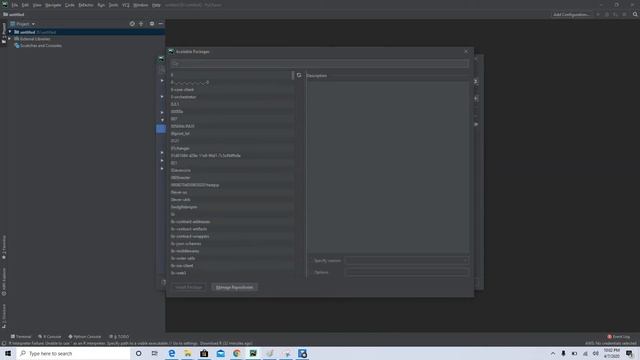Open Windows Start menu
The height and width of the screenshot is (360, 640).
click(8, 353)
